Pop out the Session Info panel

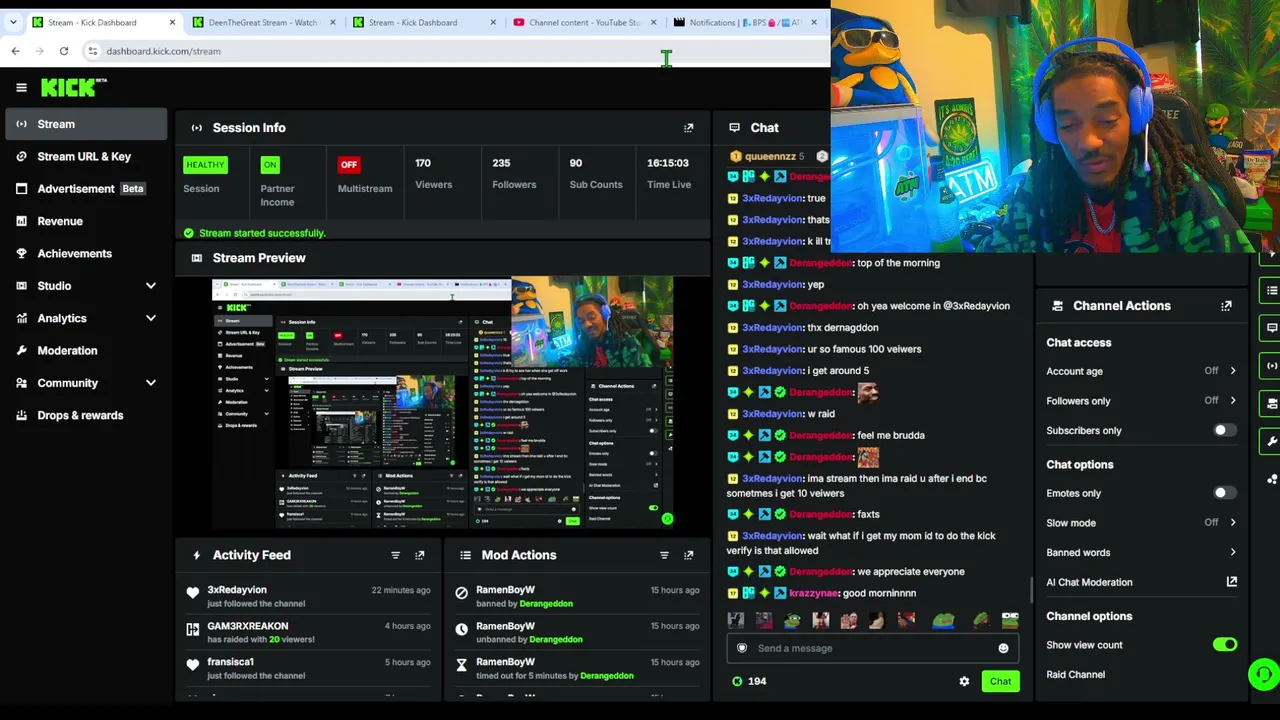pos(688,128)
